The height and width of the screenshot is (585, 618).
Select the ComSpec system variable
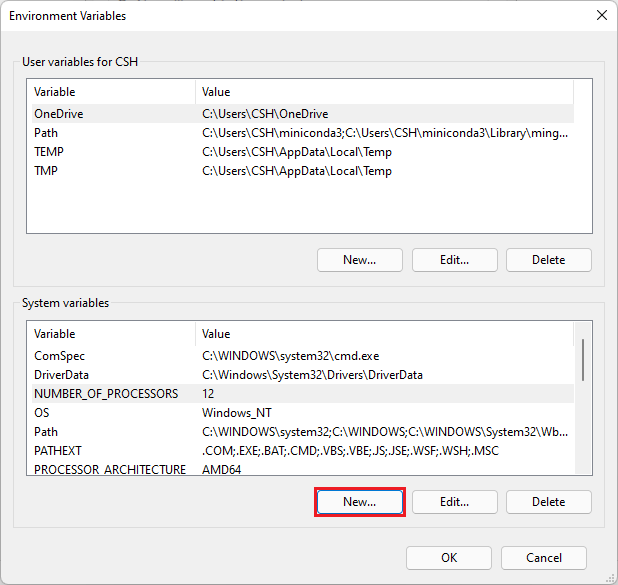pos(303,356)
